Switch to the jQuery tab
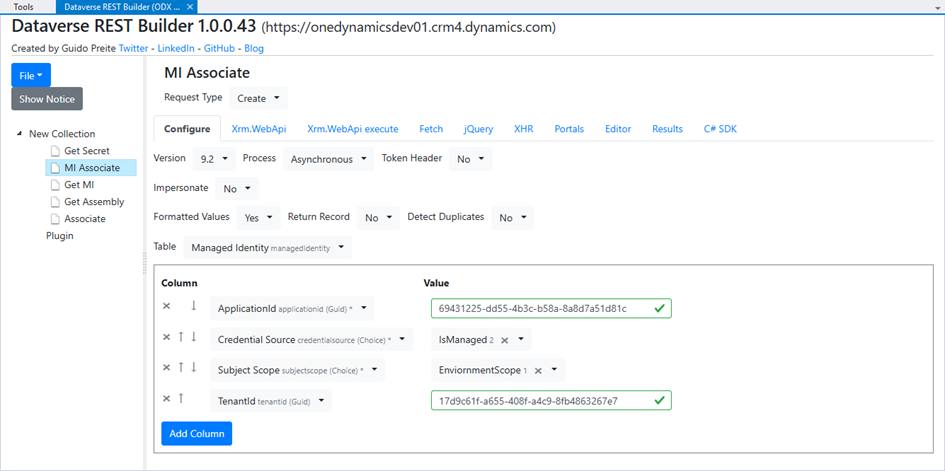Viewport: 945px width, 471px height. click(479, 129)
